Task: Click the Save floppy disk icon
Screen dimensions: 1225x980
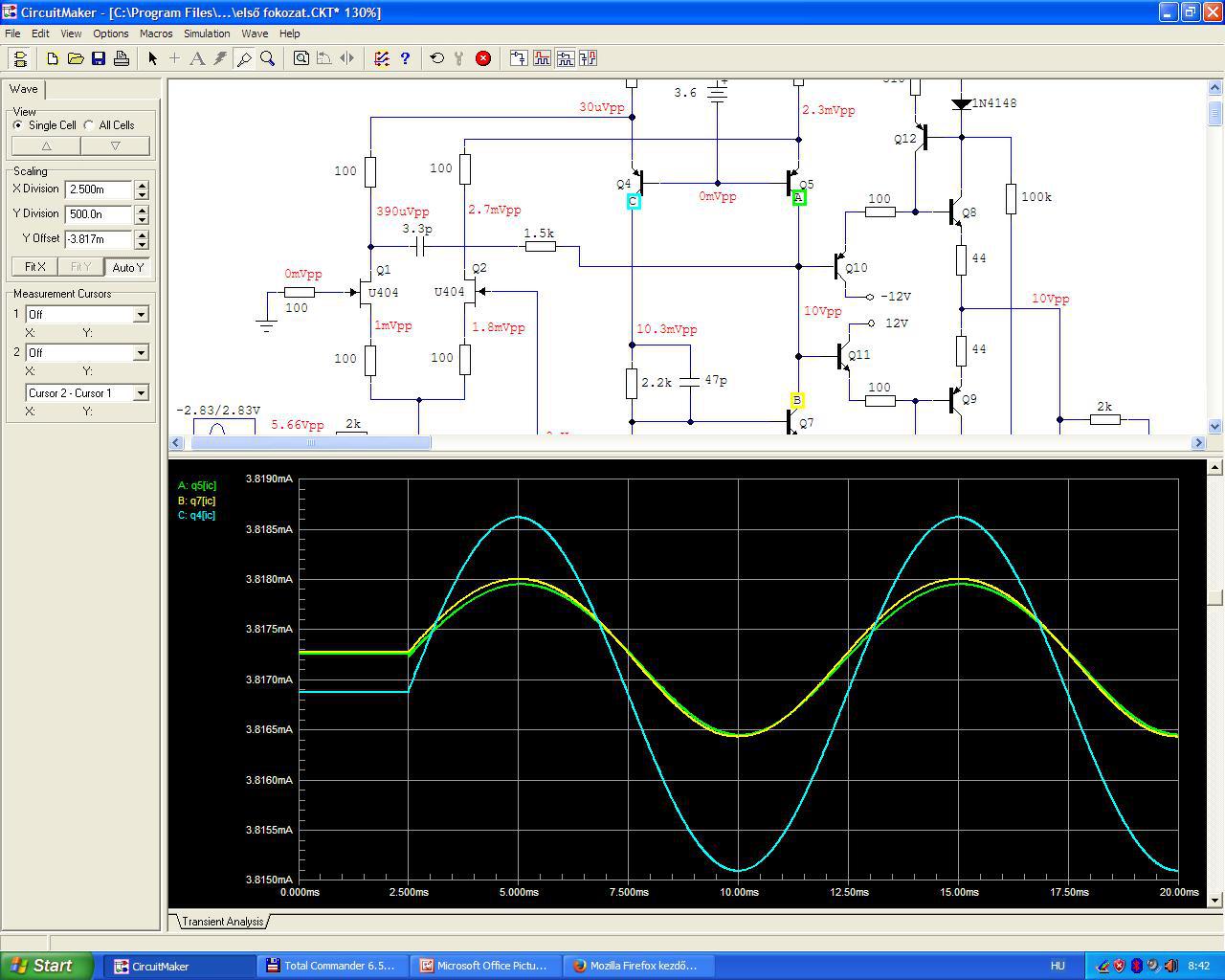Action: [99, 58]
